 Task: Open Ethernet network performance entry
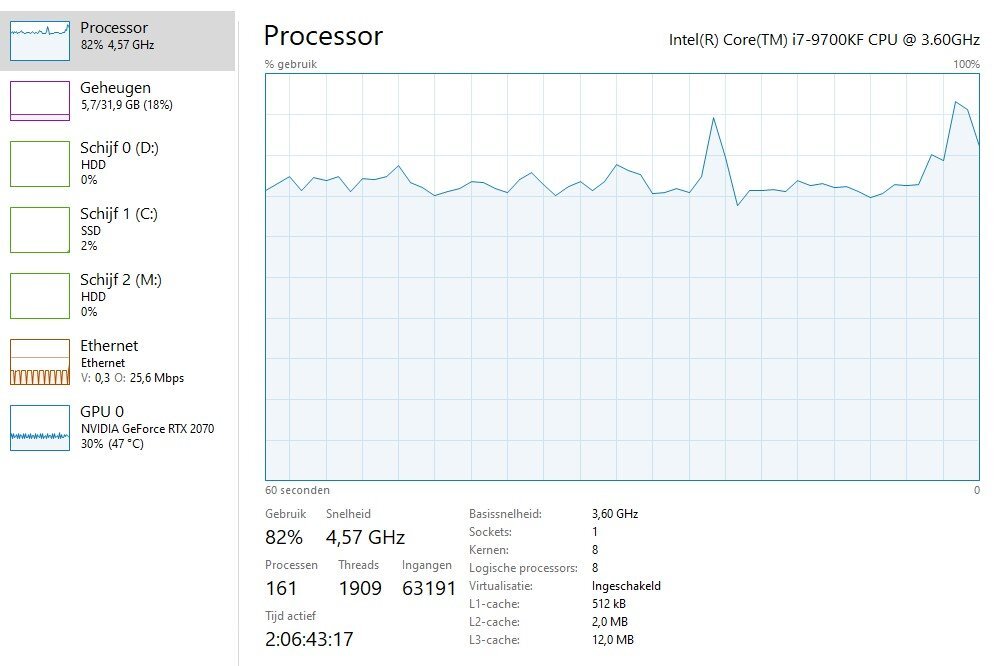pyautogui.click(x=109, y=346)
